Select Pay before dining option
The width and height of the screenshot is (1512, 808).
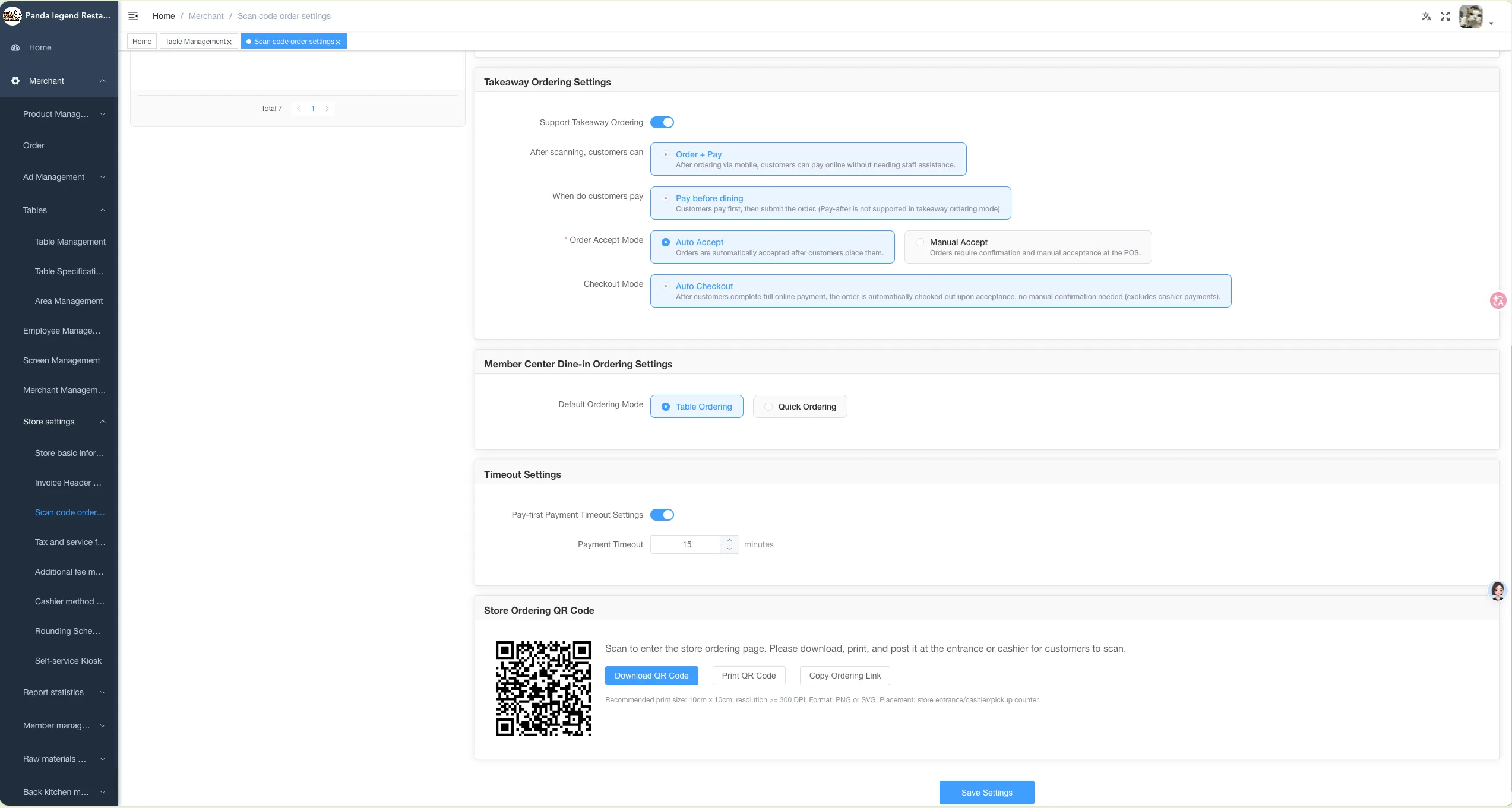[830, 203]
